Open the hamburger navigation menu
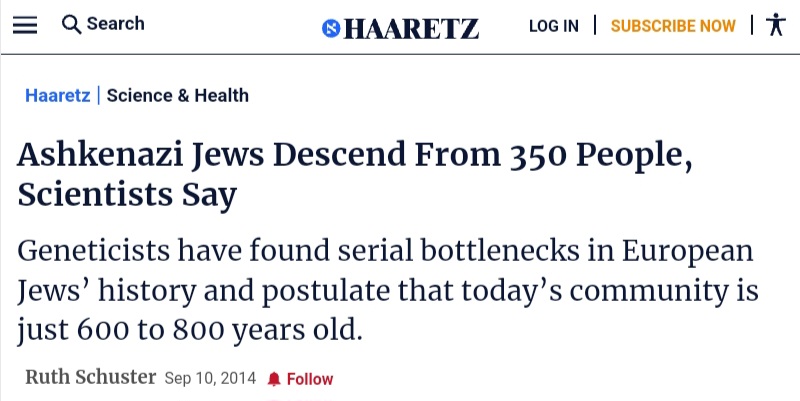This screenshot has height=401, width=800. 25,24
